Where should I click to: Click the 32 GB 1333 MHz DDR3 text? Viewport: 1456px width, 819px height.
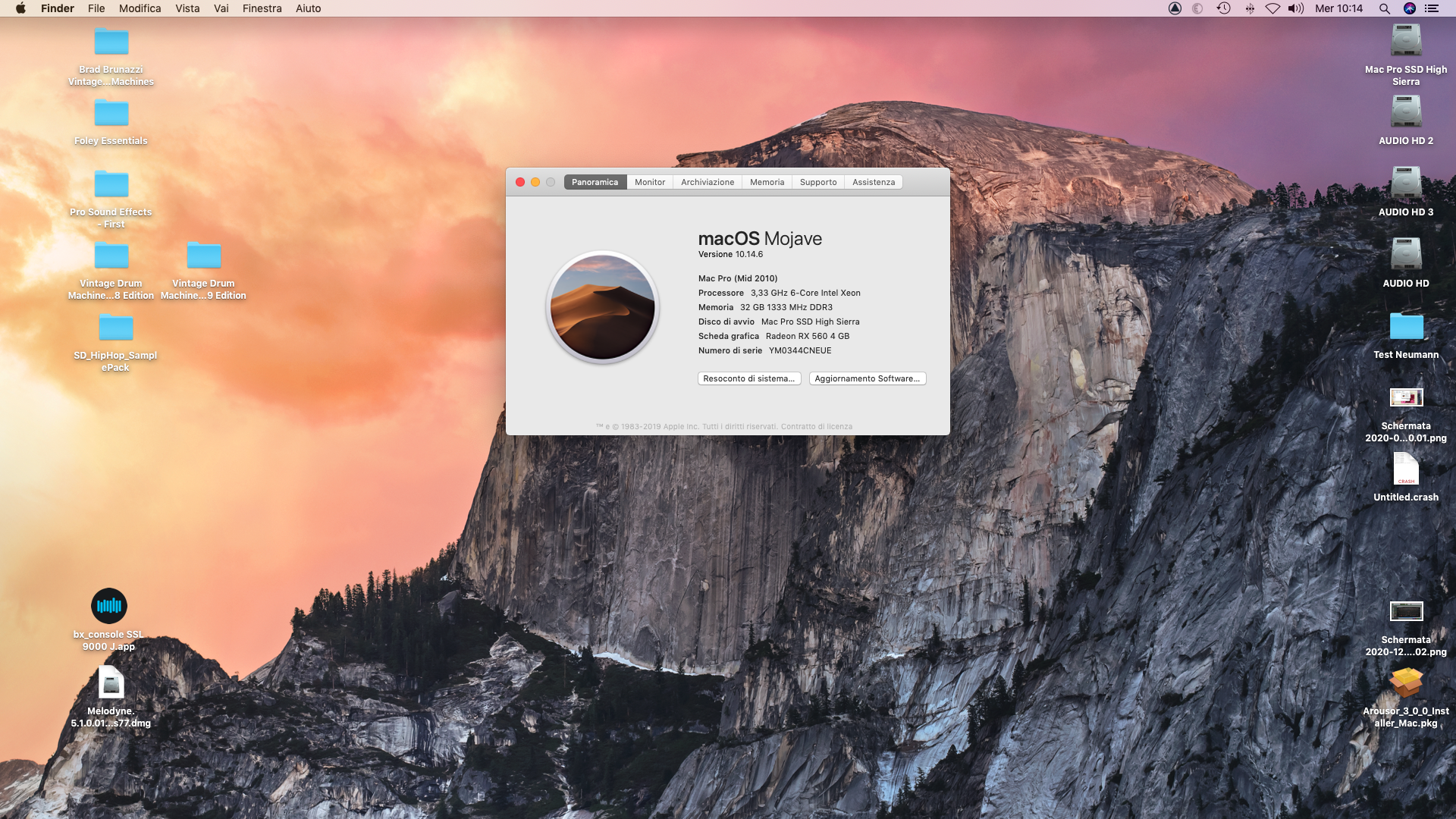786,307
